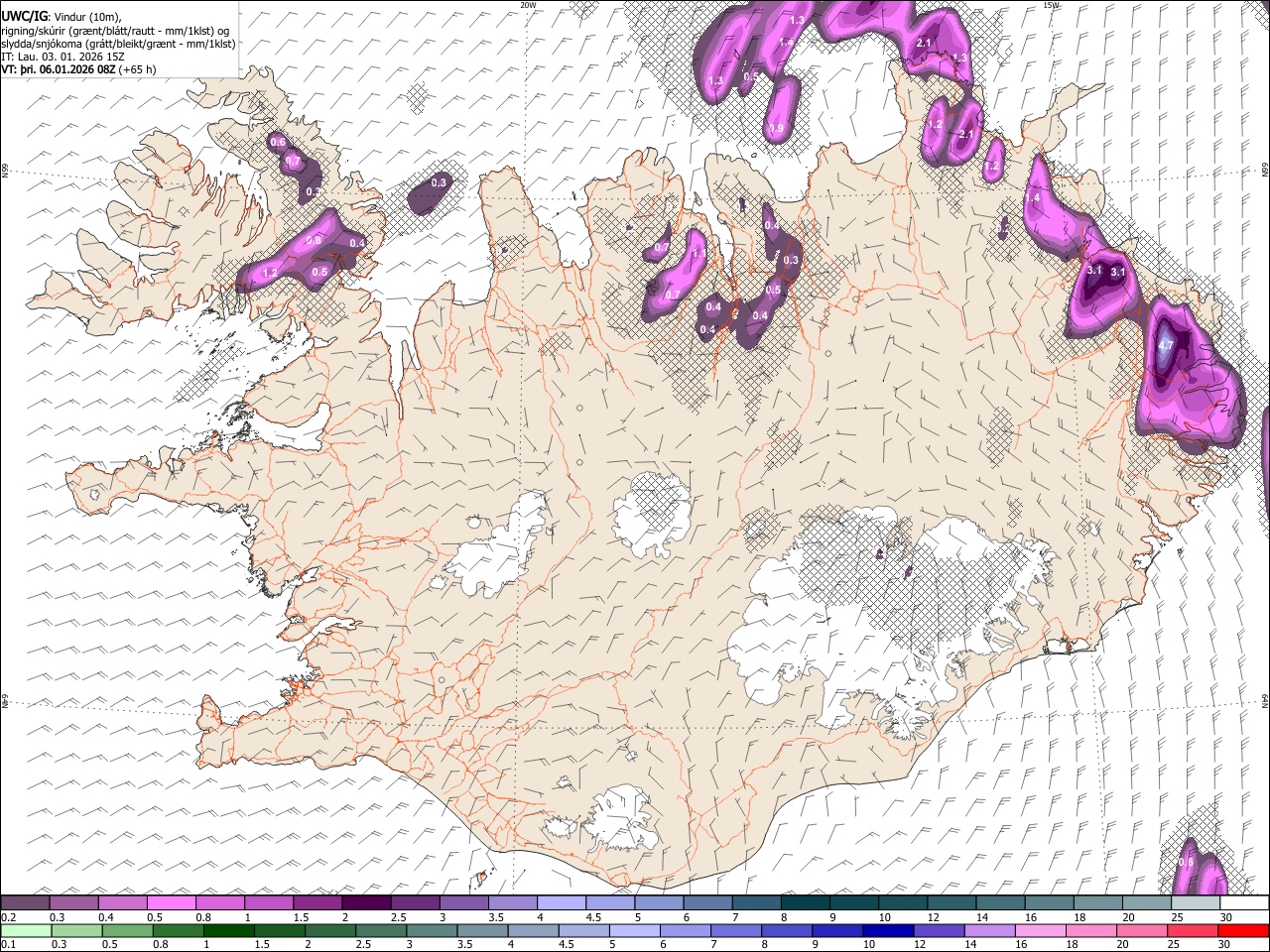Click the 0.9 precipitation value on the map
The height and width of the screenshot is (952, 1270).
click(776, 129)
